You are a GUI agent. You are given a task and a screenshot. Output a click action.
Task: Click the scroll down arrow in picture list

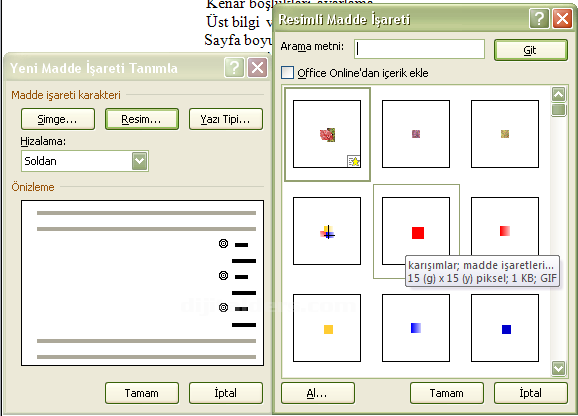pos(558,368)
